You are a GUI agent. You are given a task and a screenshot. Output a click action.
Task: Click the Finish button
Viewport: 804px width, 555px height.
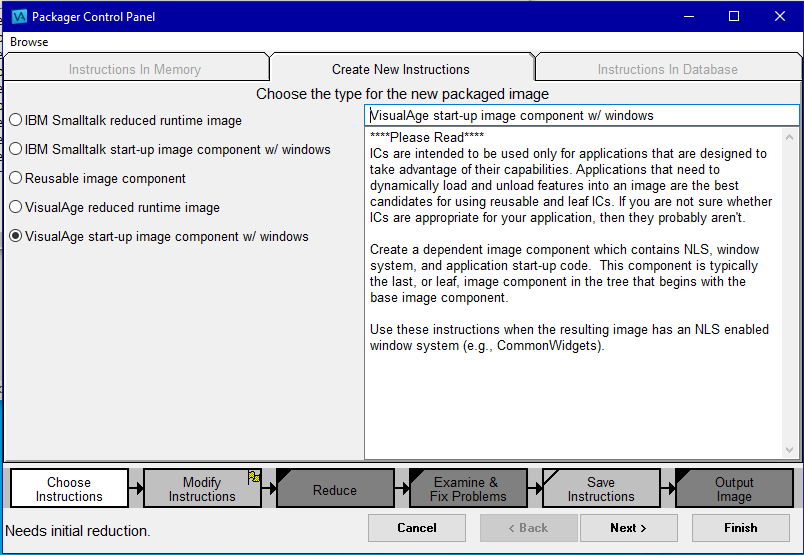740,528
